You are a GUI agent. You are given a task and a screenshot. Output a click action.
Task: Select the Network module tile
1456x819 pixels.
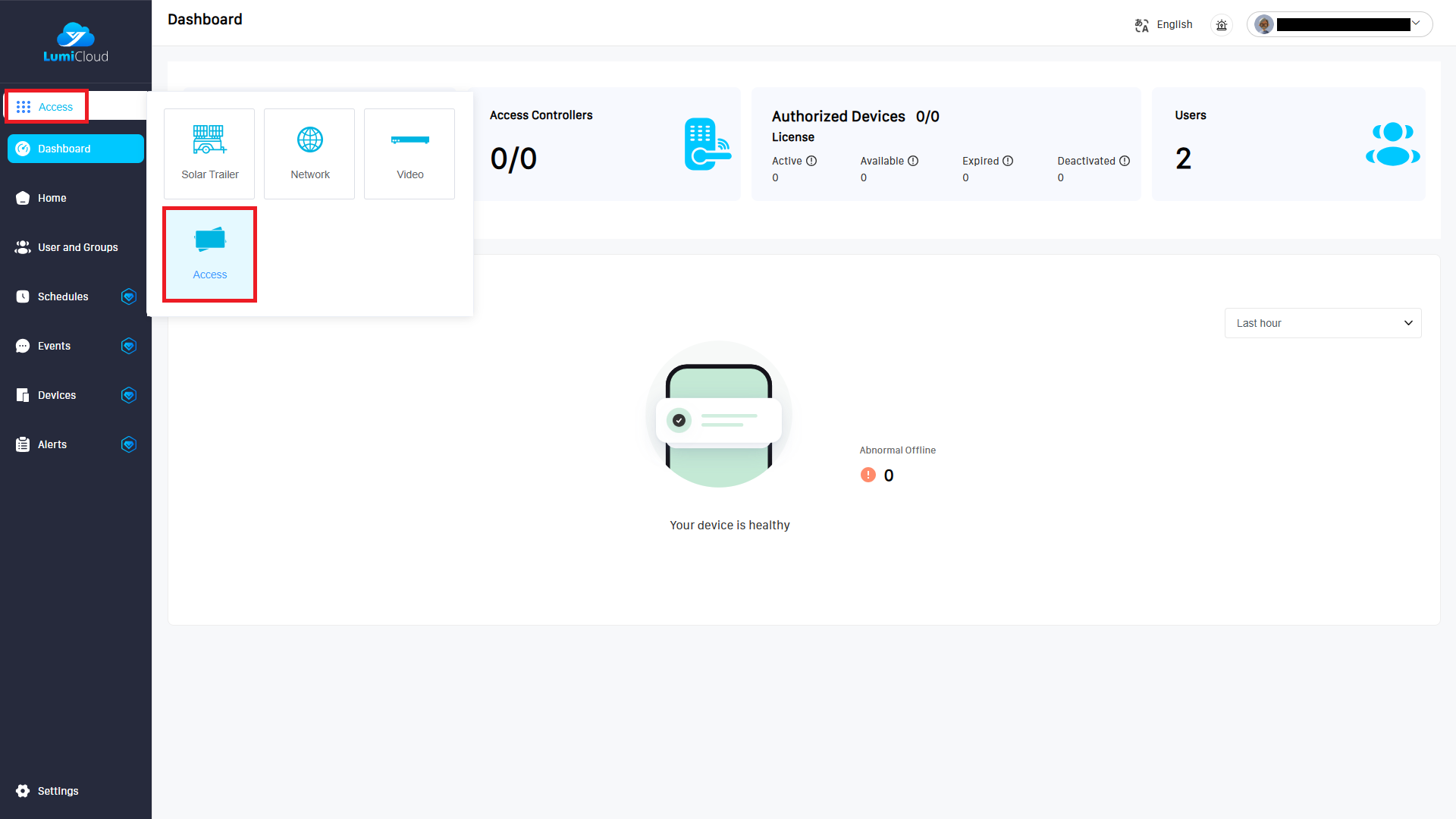coord(309,153)
